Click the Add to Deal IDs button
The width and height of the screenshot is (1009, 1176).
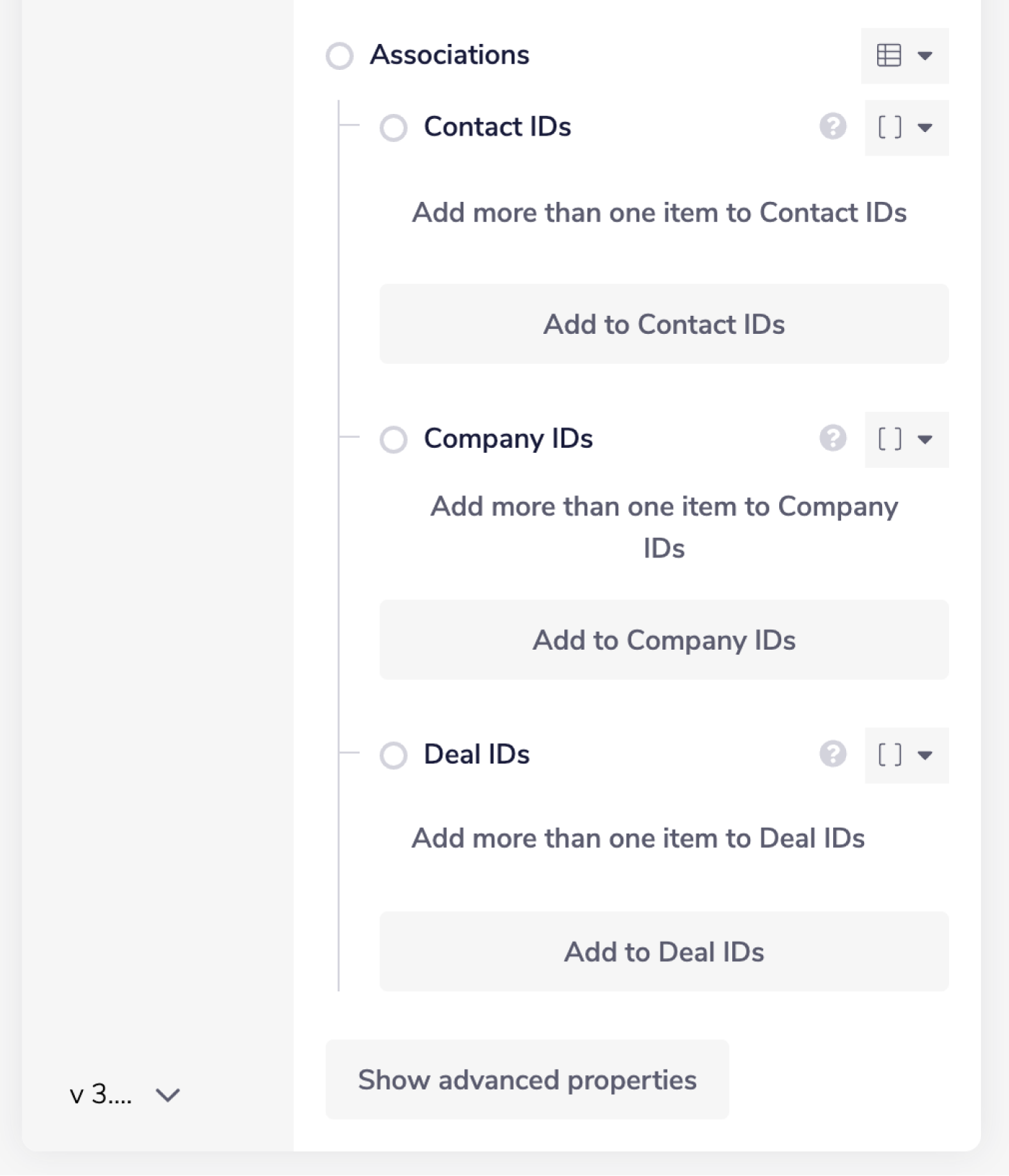click(663, 952)
